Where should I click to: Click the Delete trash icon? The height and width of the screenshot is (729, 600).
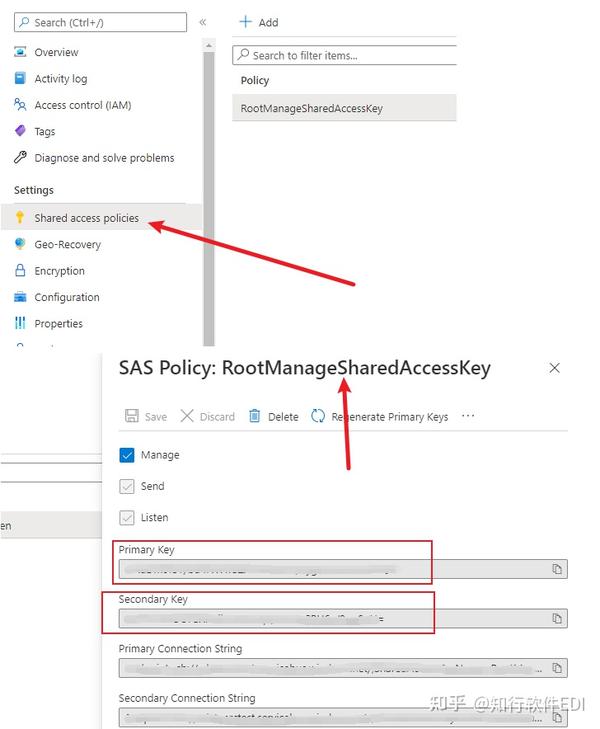255,416
